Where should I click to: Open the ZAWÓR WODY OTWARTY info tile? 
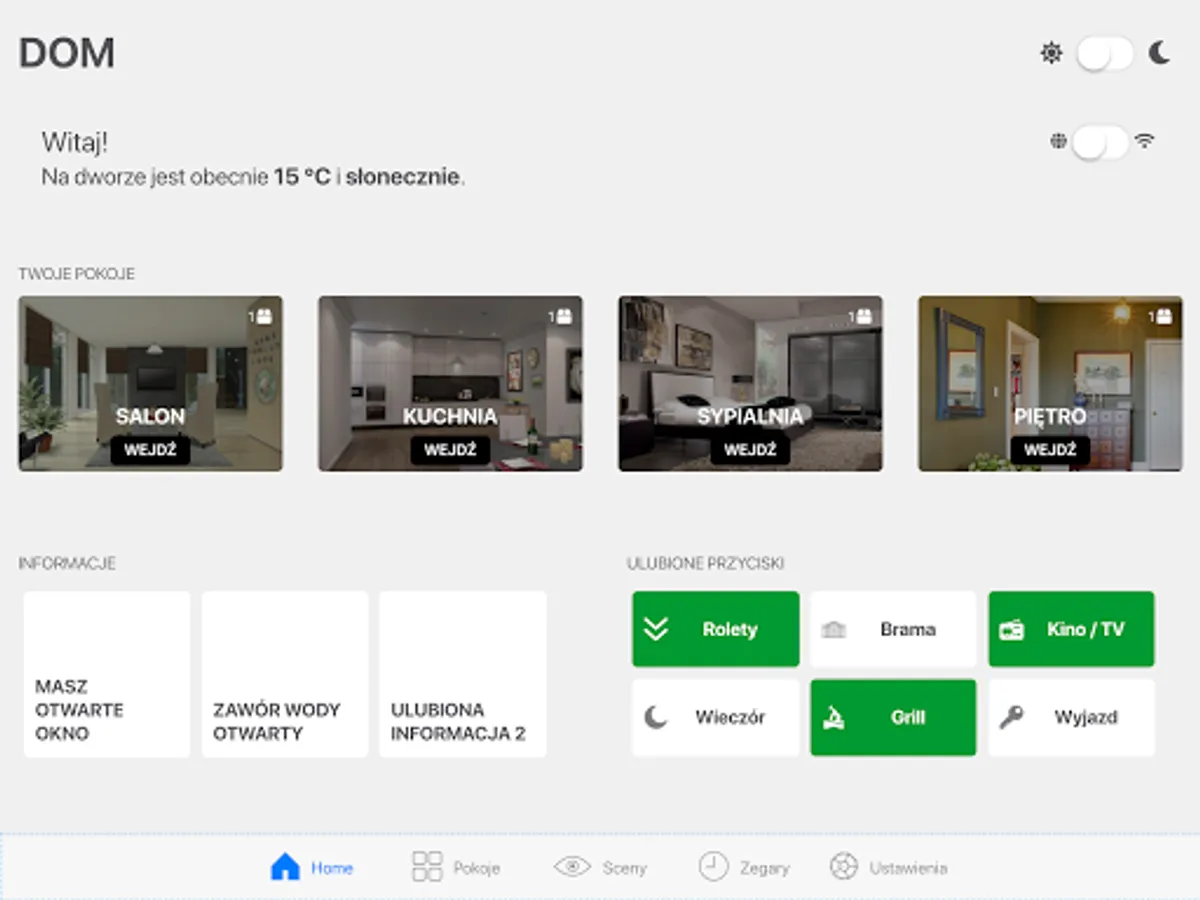click(285, 674)
